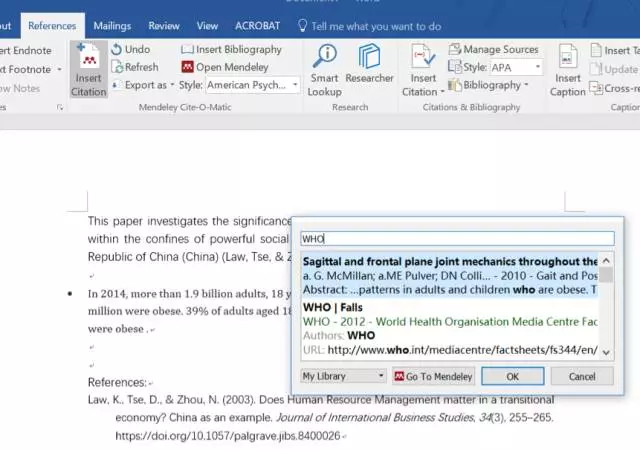Click Insert Endnote
The image size is (640, 450).
[25, 51]
